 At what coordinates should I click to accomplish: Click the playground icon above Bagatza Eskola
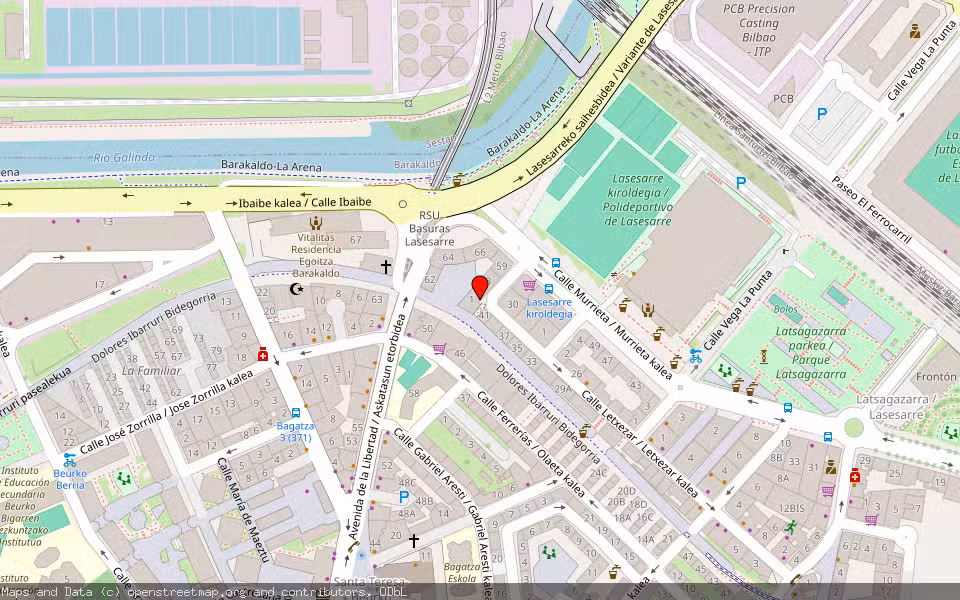click(549, 553)
